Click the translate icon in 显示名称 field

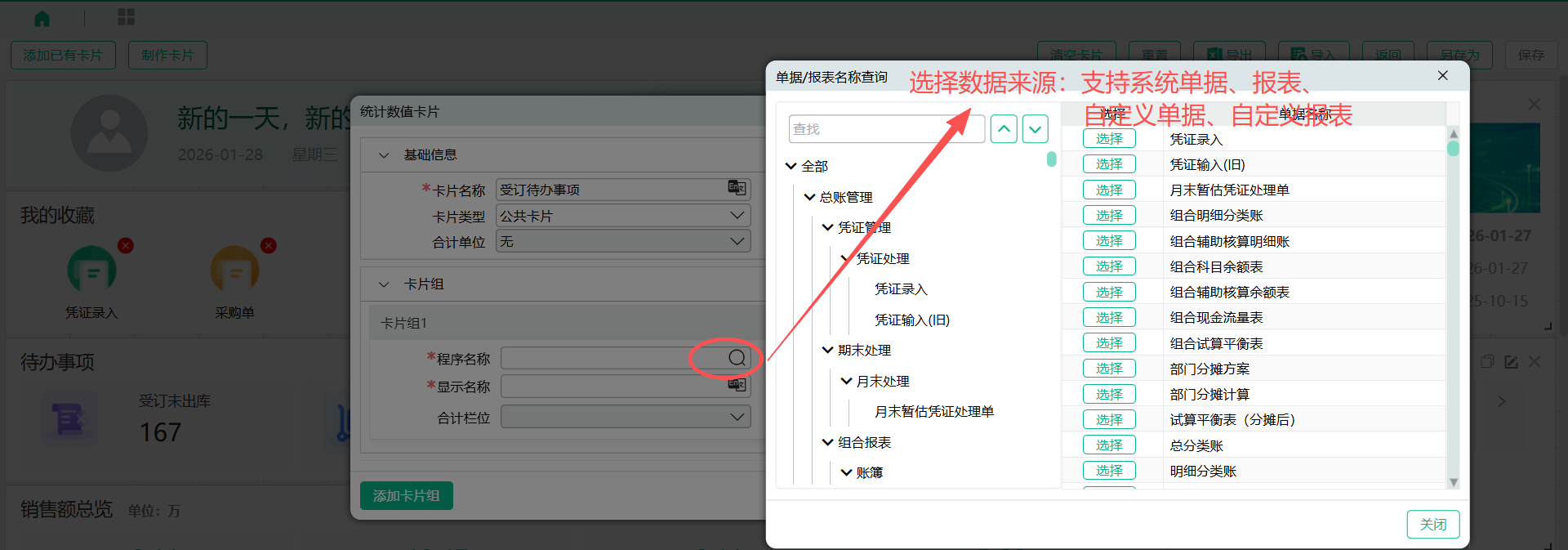737,385
